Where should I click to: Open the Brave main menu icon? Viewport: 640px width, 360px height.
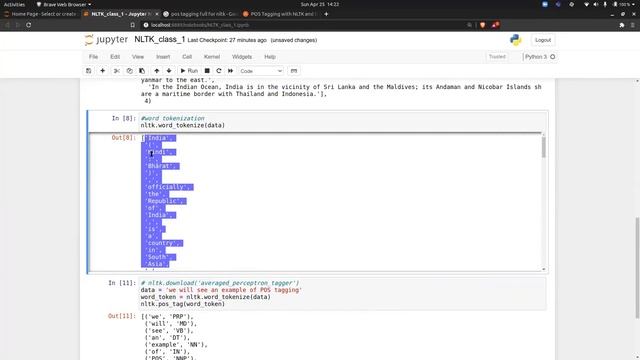click(633, 25)
